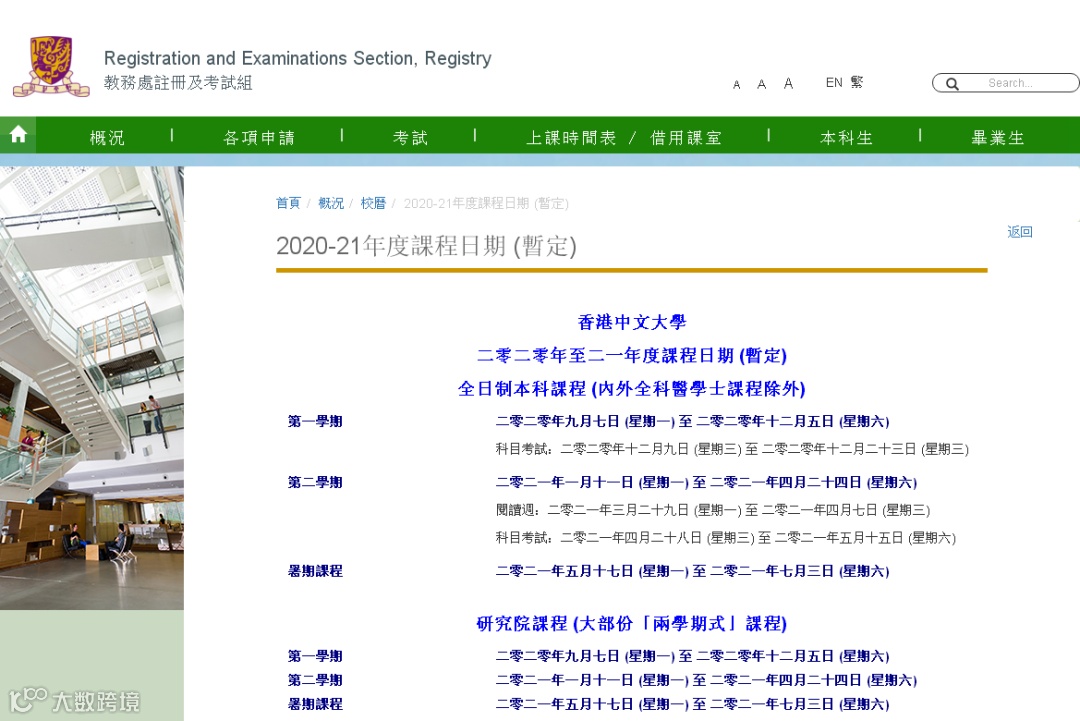
Task: Switch language to EN
Action: [x=833, y=83]
